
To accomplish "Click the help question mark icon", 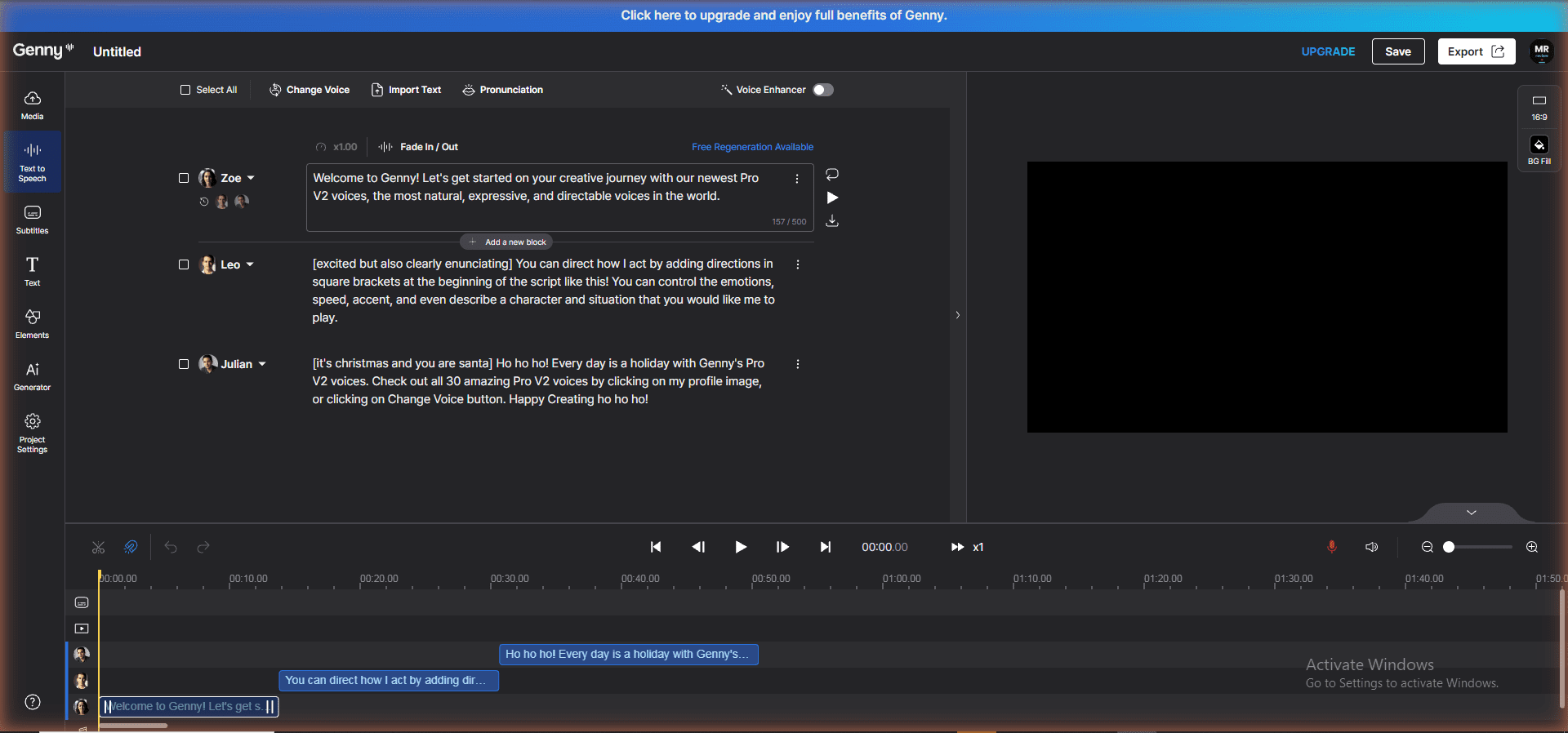I will (x=33, y=702).
